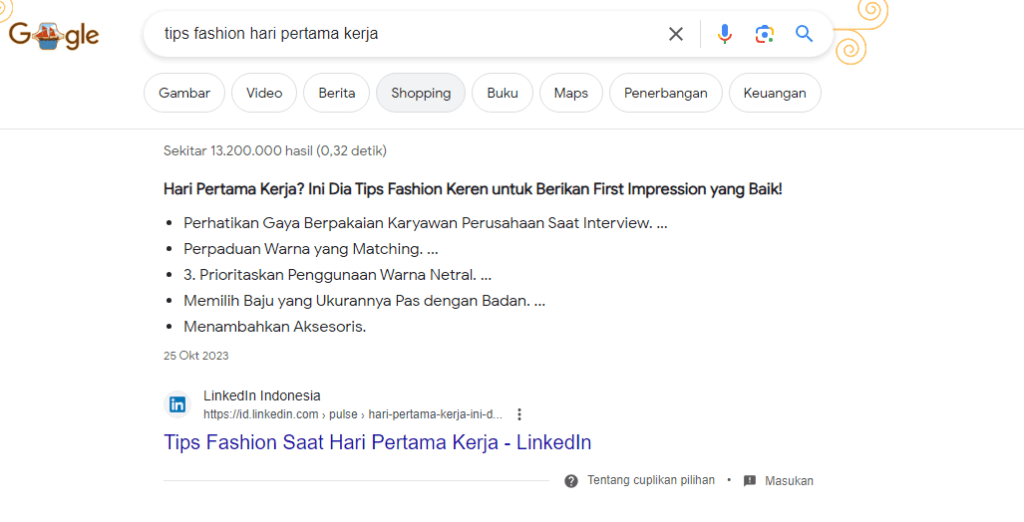The height and width of the screenshot is (522, 1024).
Task: Switch to Berita filter tab
Action: (x=336, y=93)
